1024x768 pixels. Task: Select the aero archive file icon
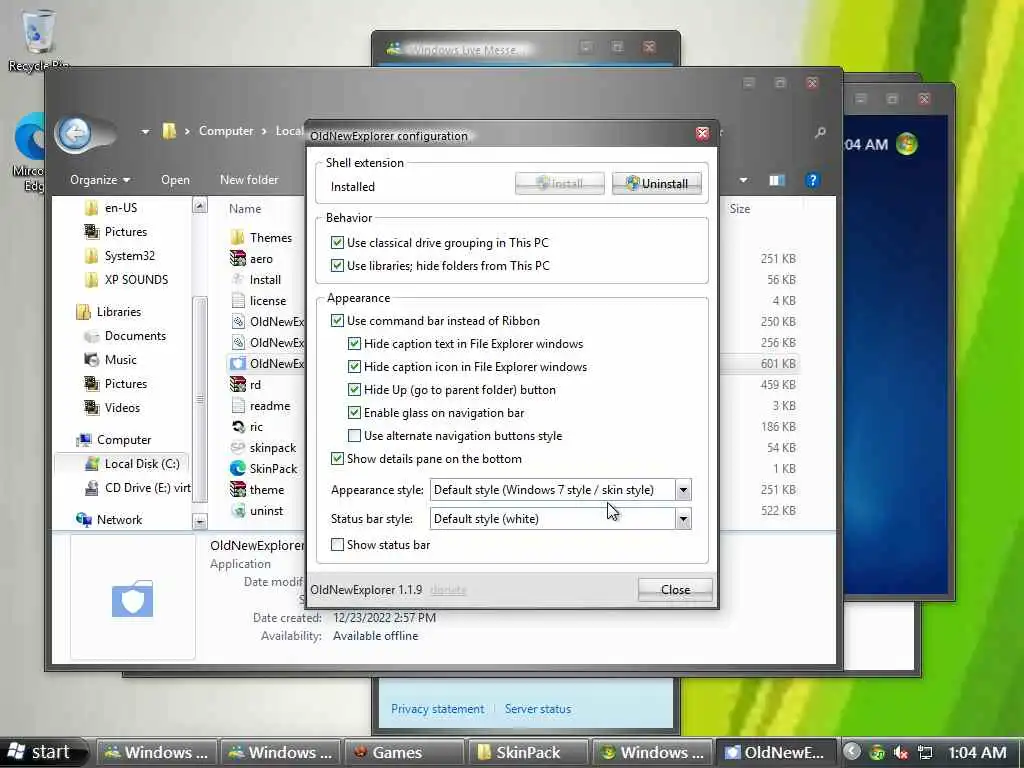[238, 259]
